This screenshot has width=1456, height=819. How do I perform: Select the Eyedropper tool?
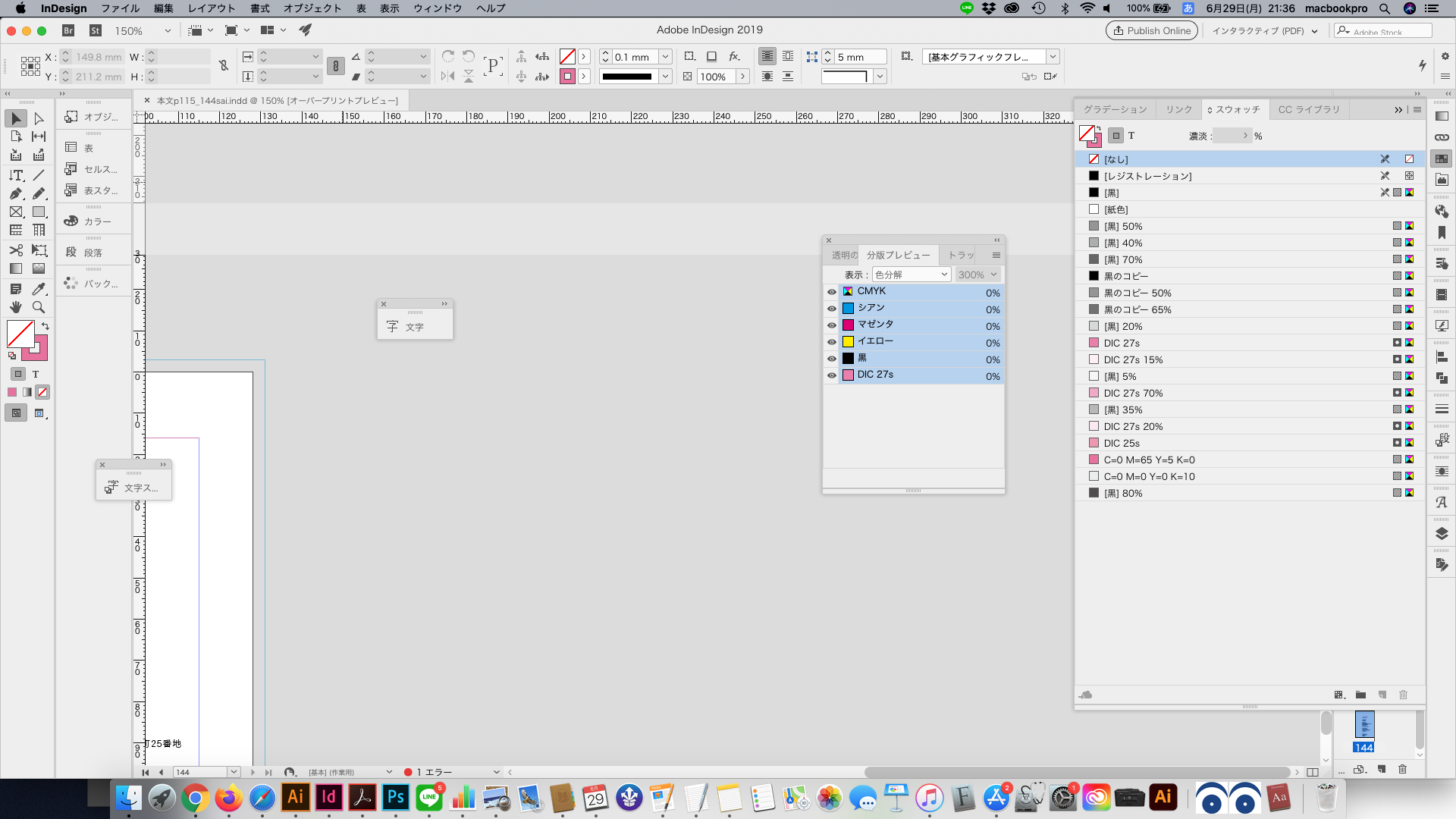(39, 289)
